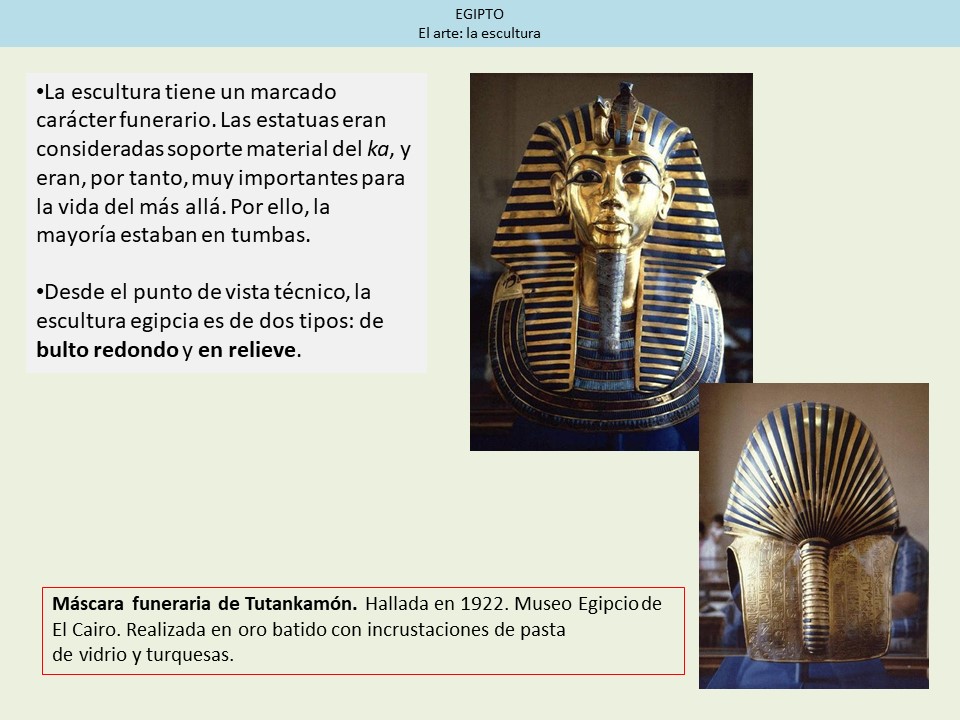Click the bold caption 'Máscara funeraria de Tutankamón.'
Image resolution: width=960 pixels, height=720 pixels.
pyautogui.click(x=204, y=604)
